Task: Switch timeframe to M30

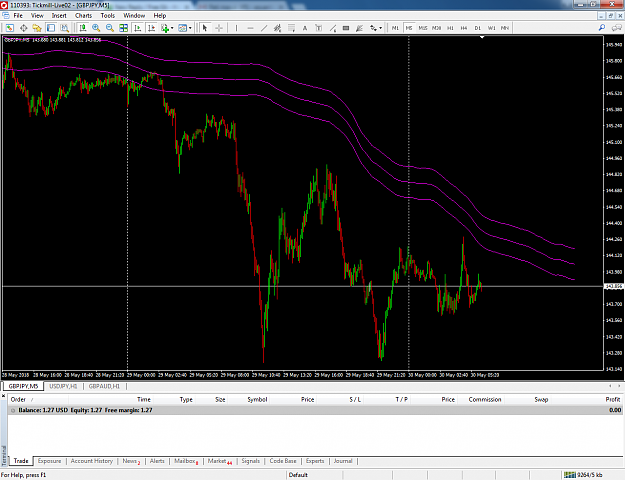Action: (436, 28)
